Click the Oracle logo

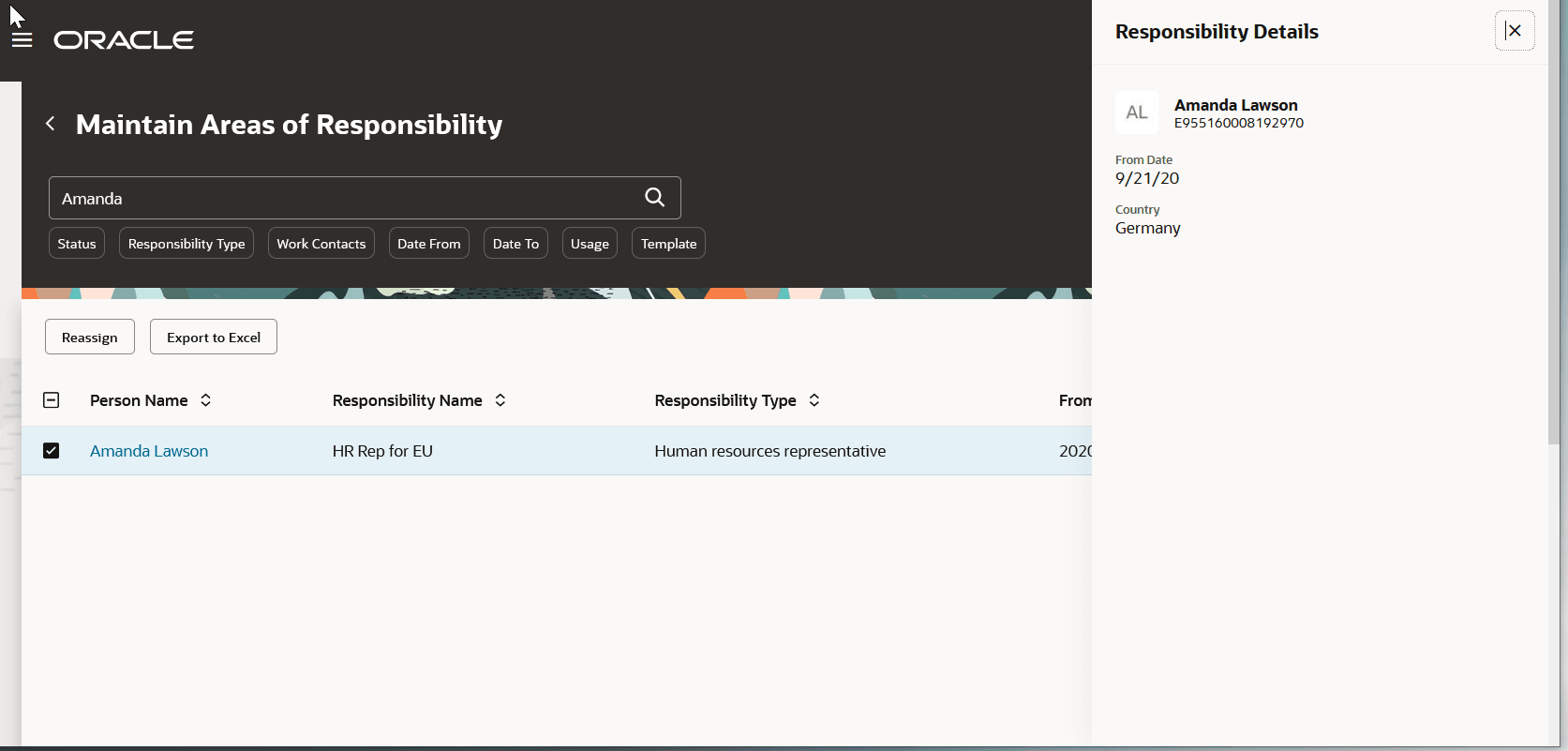pyautogui.click(x=124, y=40)
